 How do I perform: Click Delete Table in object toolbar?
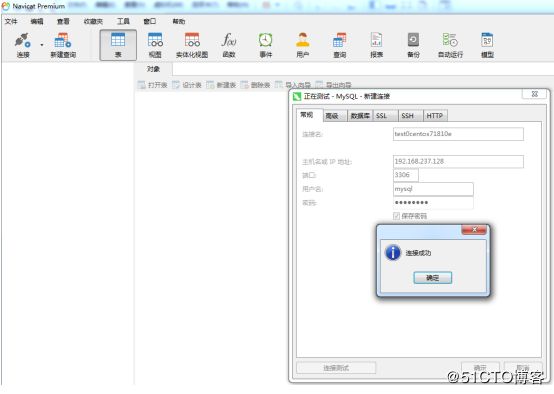tap(255, 85)
